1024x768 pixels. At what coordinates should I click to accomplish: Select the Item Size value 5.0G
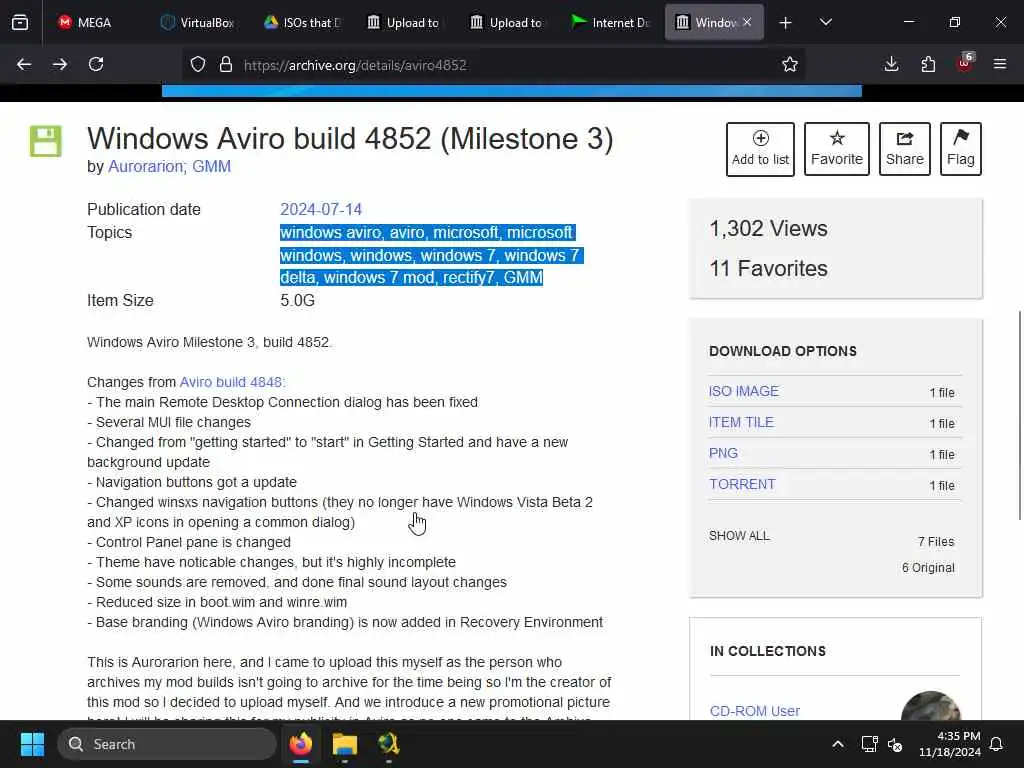click(x=298, y=301)
